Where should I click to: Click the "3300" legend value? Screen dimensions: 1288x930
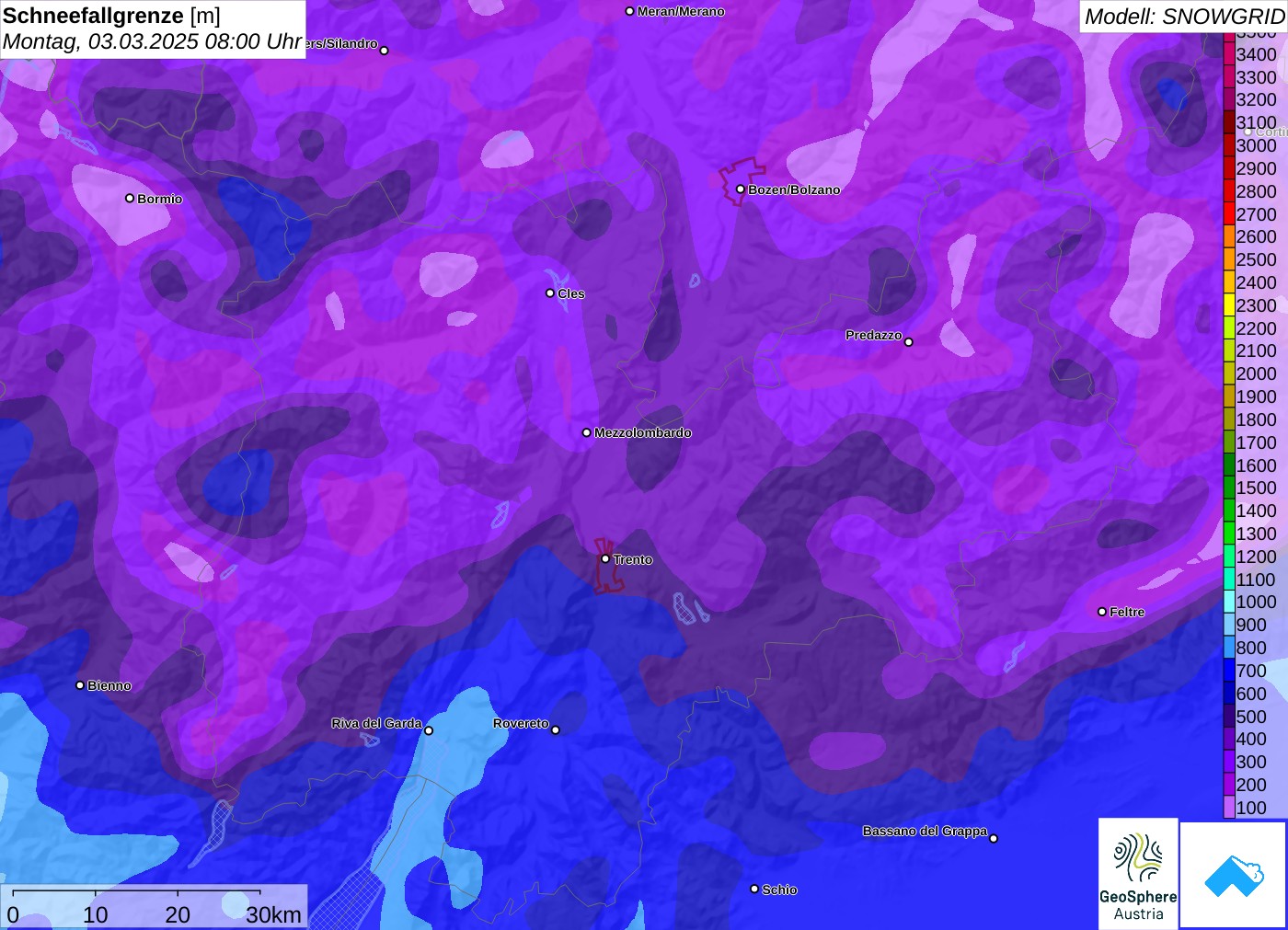click(1257, 77)
